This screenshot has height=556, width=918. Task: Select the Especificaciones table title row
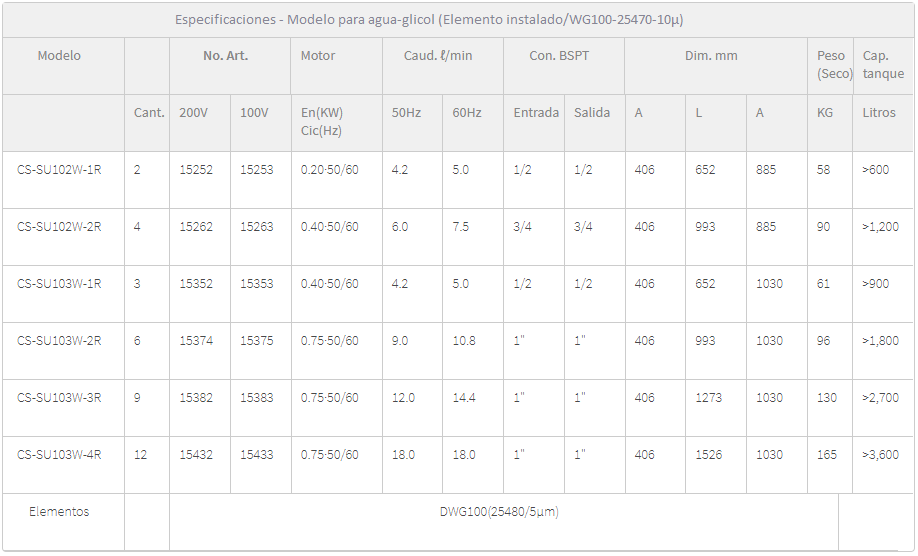(429, 20)
